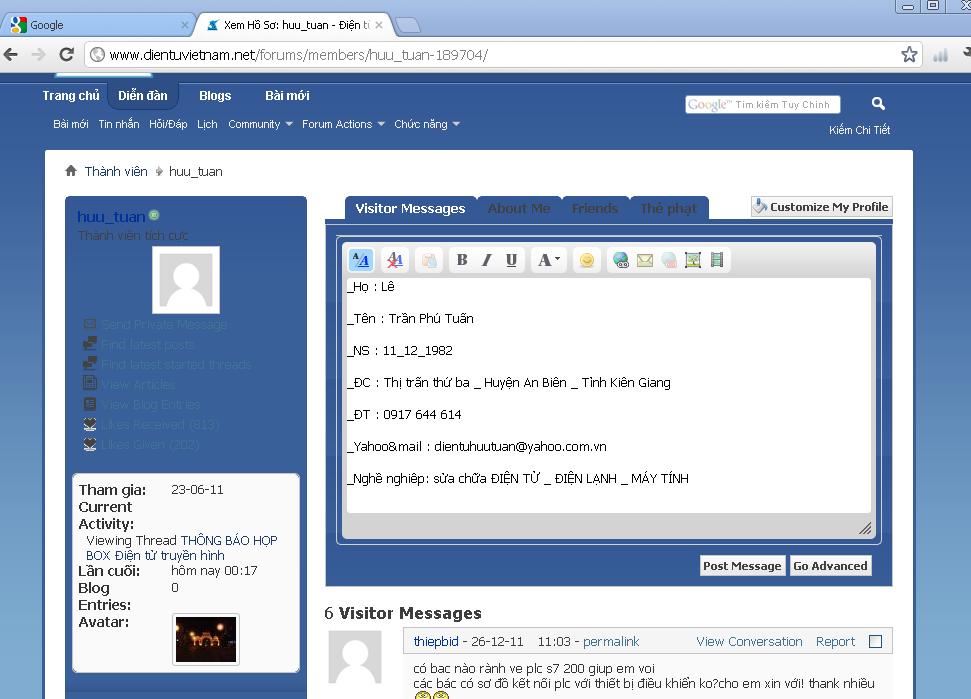Viewport: 971px width, 699px height.
Task: Expand the Forum Actions dropdown
Action: (x=381, y=124)
